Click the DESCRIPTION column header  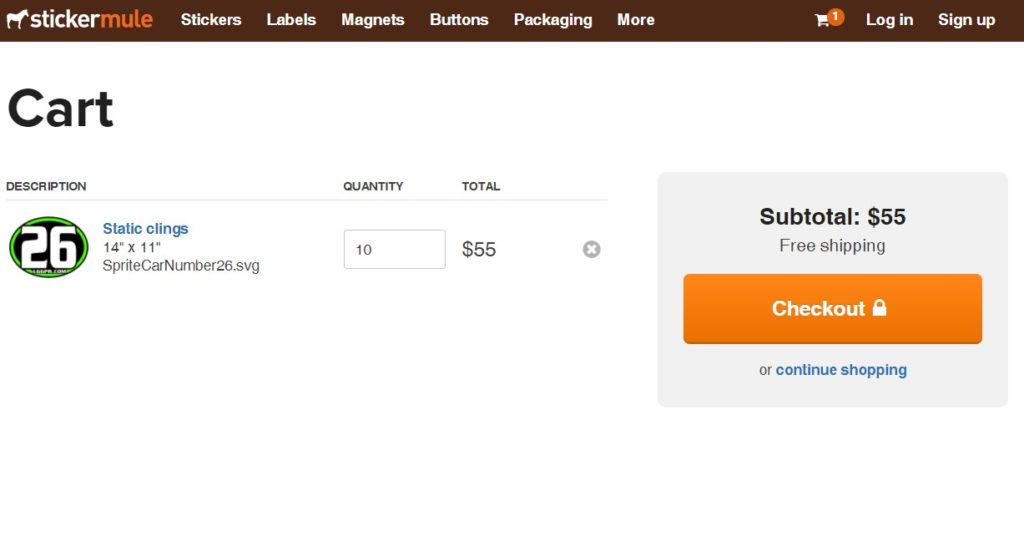pyautogui.click(x=46, y=187)
